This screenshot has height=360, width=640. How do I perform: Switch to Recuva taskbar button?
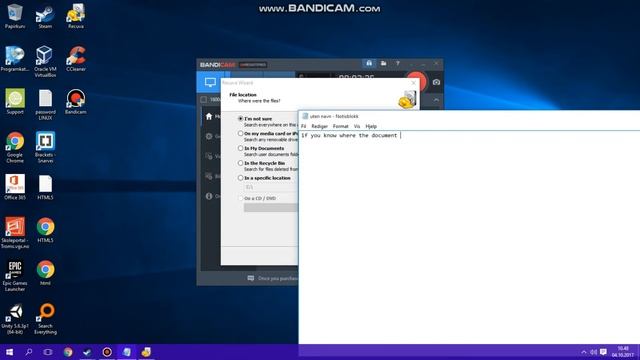click(146, 352)
